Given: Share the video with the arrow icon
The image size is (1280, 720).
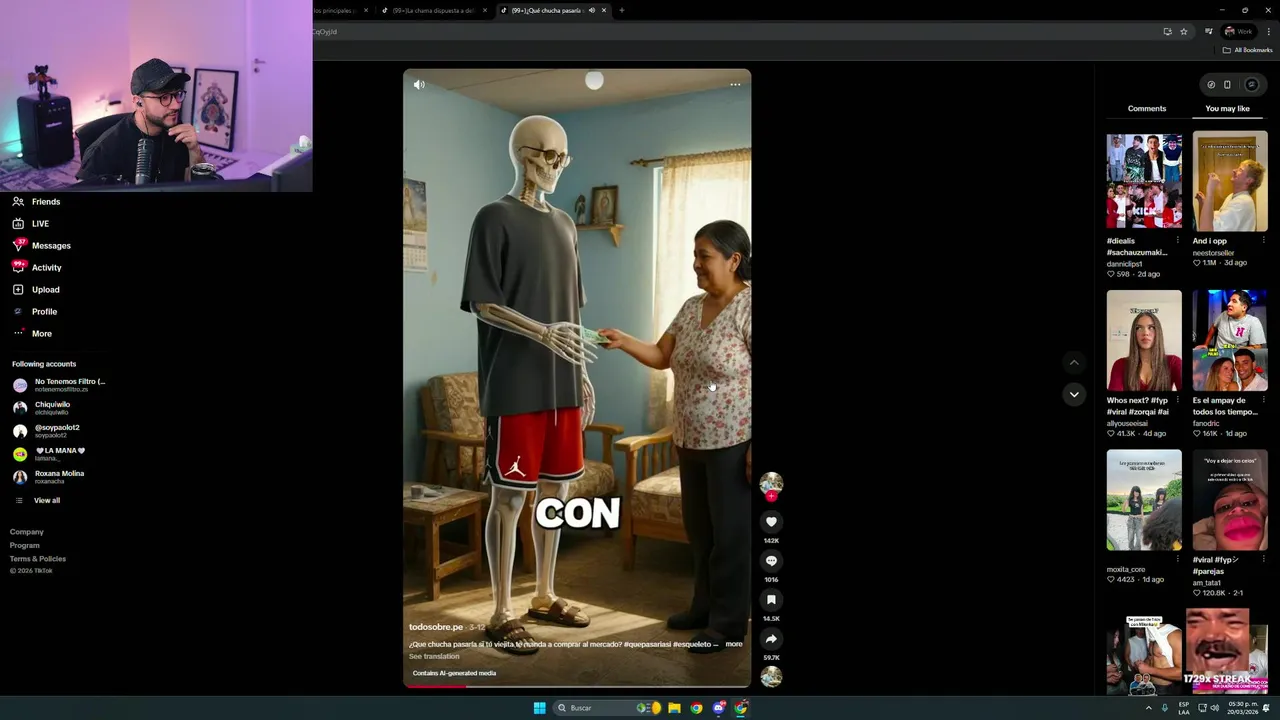Looking at the screenshot, I should pos(771,639).
